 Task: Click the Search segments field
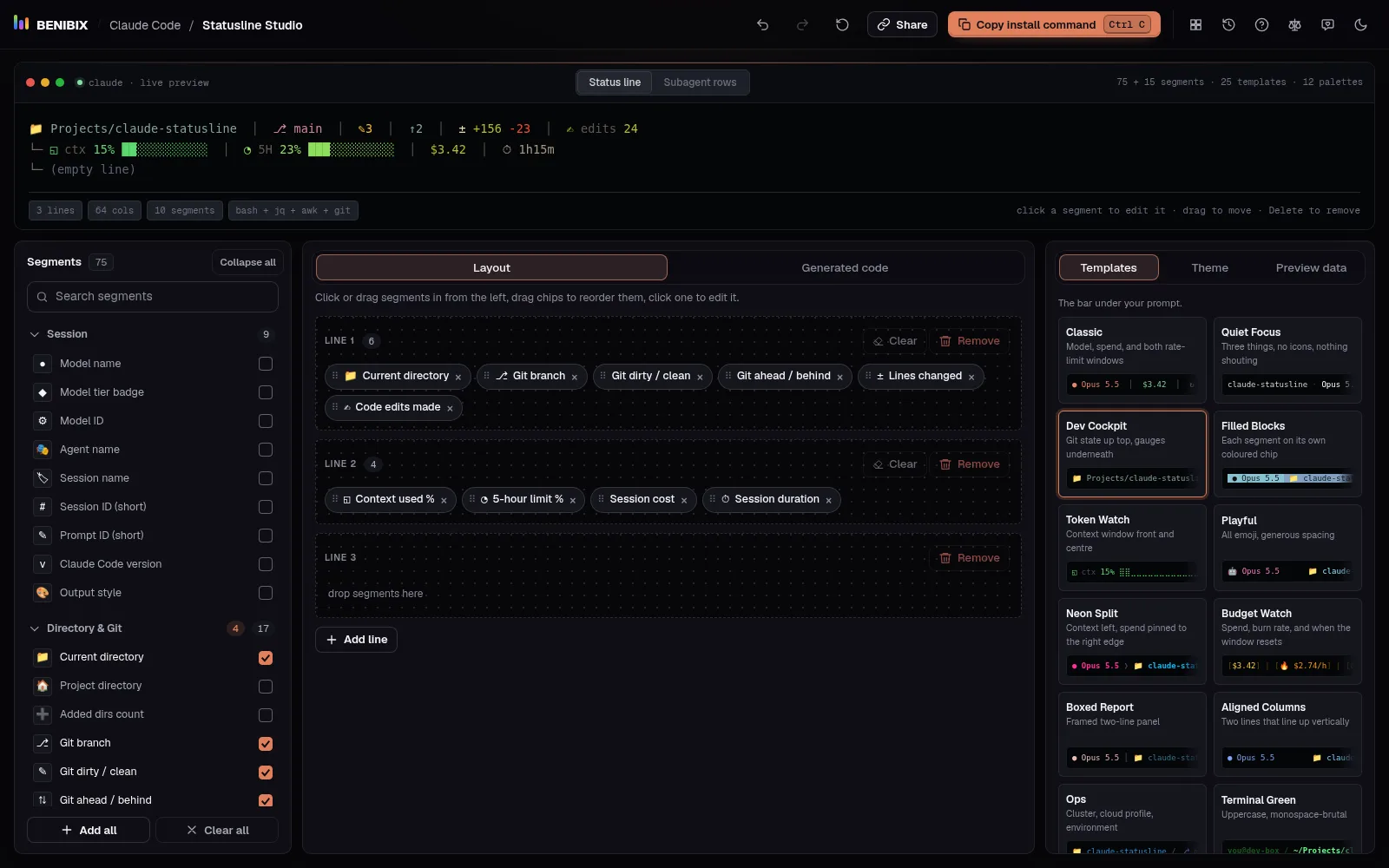point(153,297)
